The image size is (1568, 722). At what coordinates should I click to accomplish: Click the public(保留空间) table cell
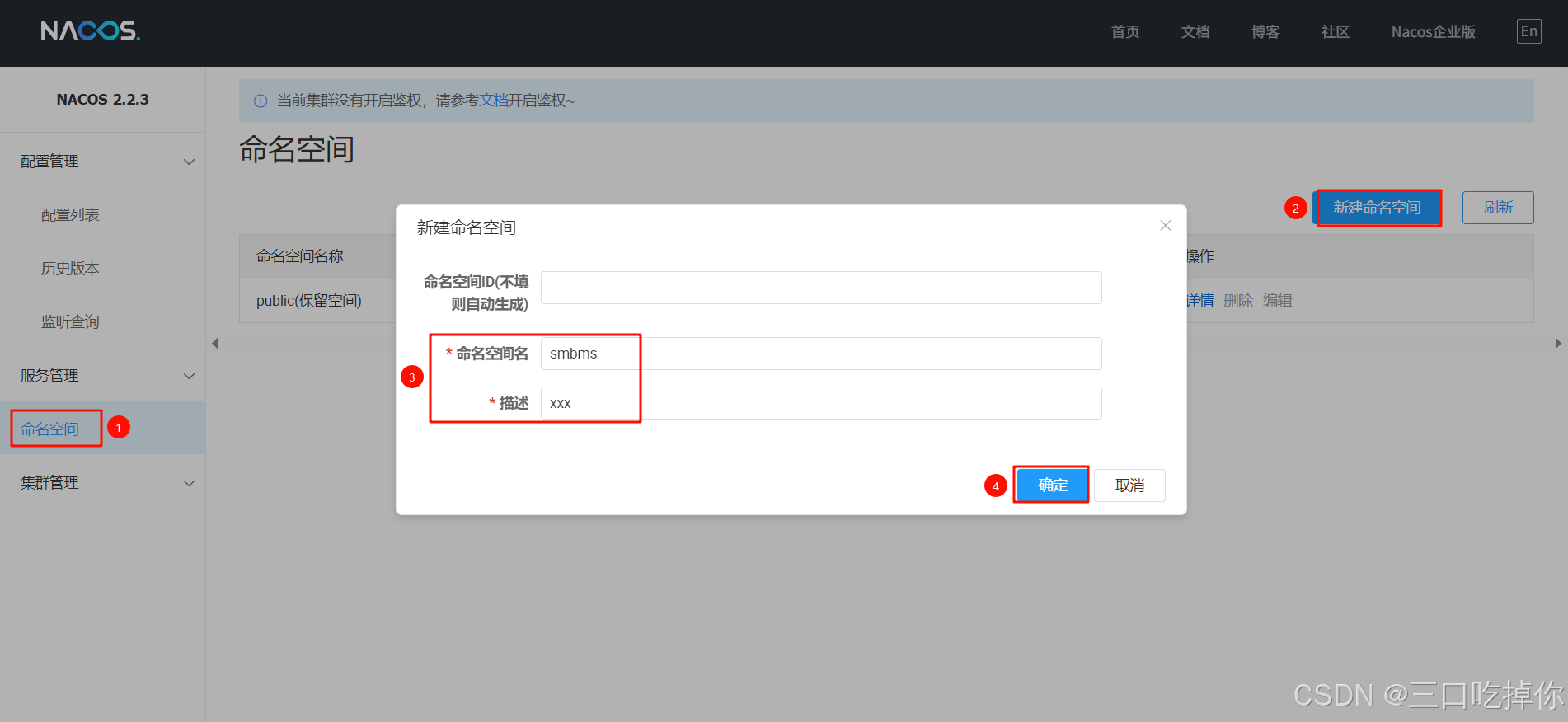click(x=309, y=301)
